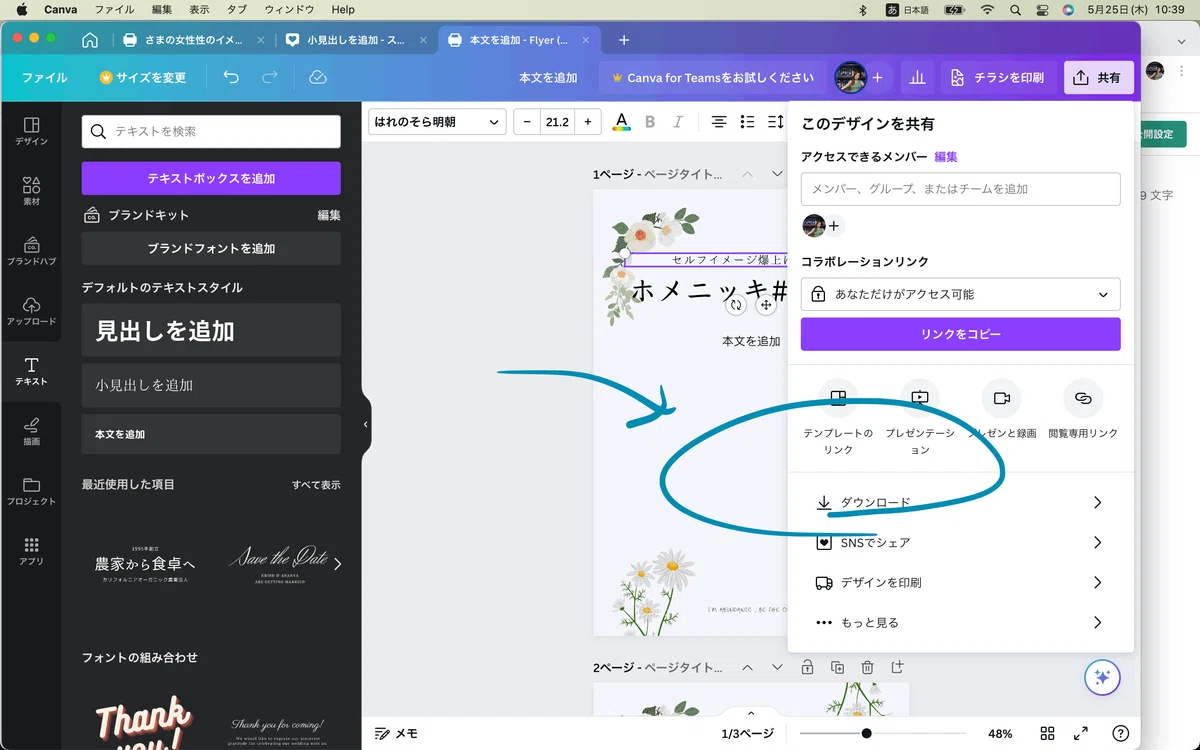Open the line spacing control
1200x750 pixels.
[x=776, y=122]
